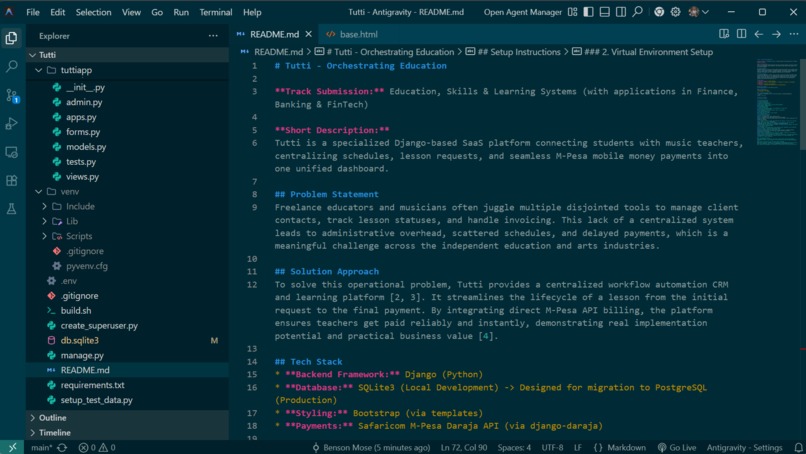Open the Run menu

(181, 12)
